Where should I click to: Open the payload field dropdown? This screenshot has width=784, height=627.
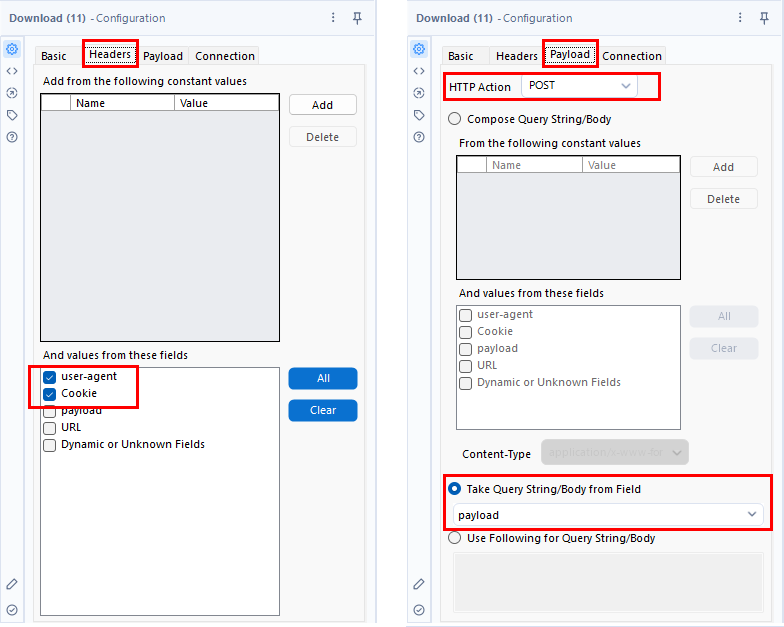click(608, 514)
